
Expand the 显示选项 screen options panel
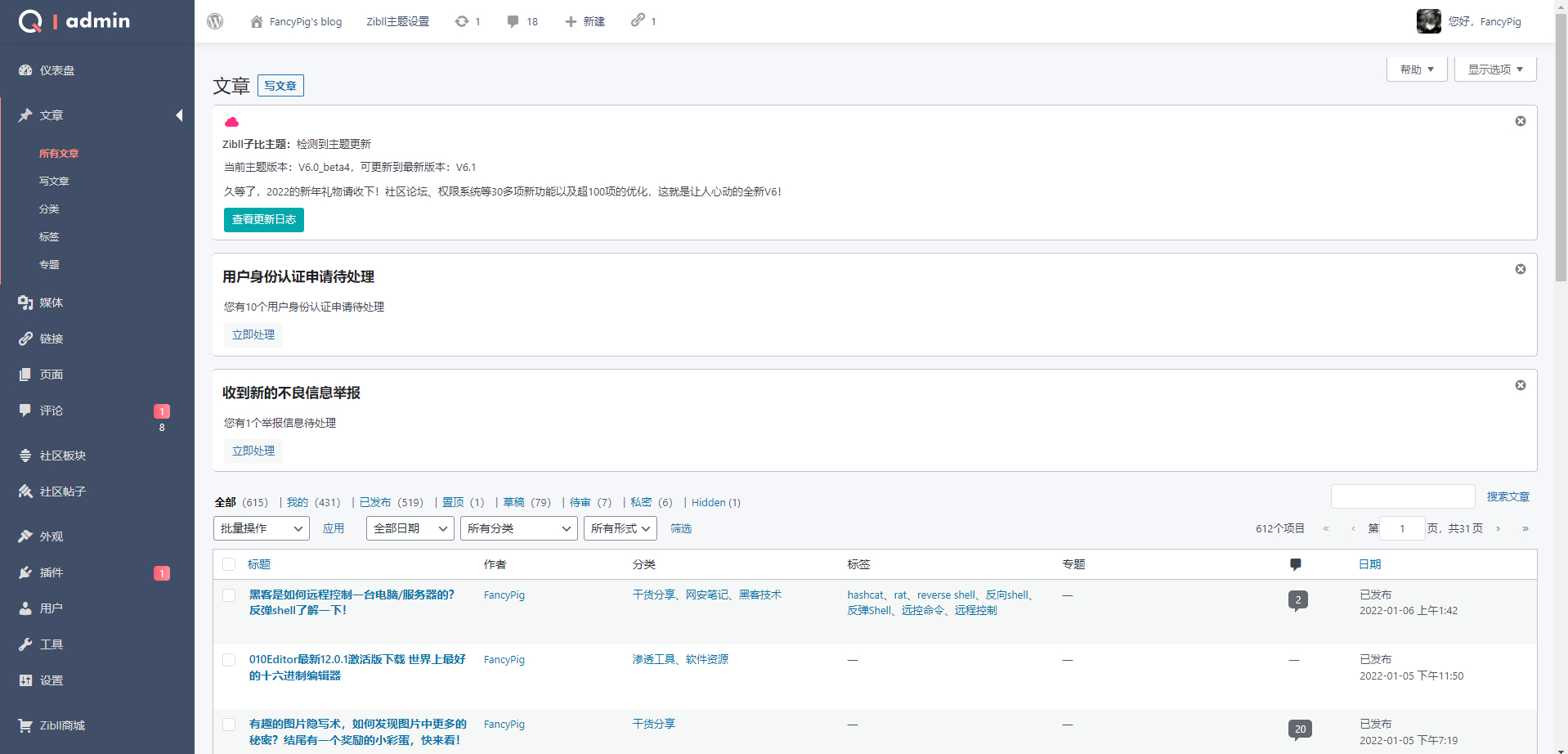coord(1495,70)
